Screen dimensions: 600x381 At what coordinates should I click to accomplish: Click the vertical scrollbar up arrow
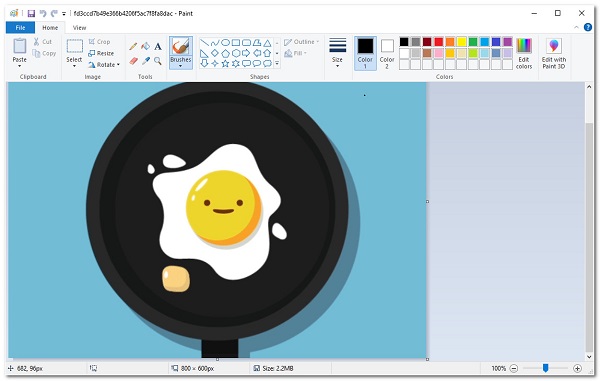click(589, 87)
